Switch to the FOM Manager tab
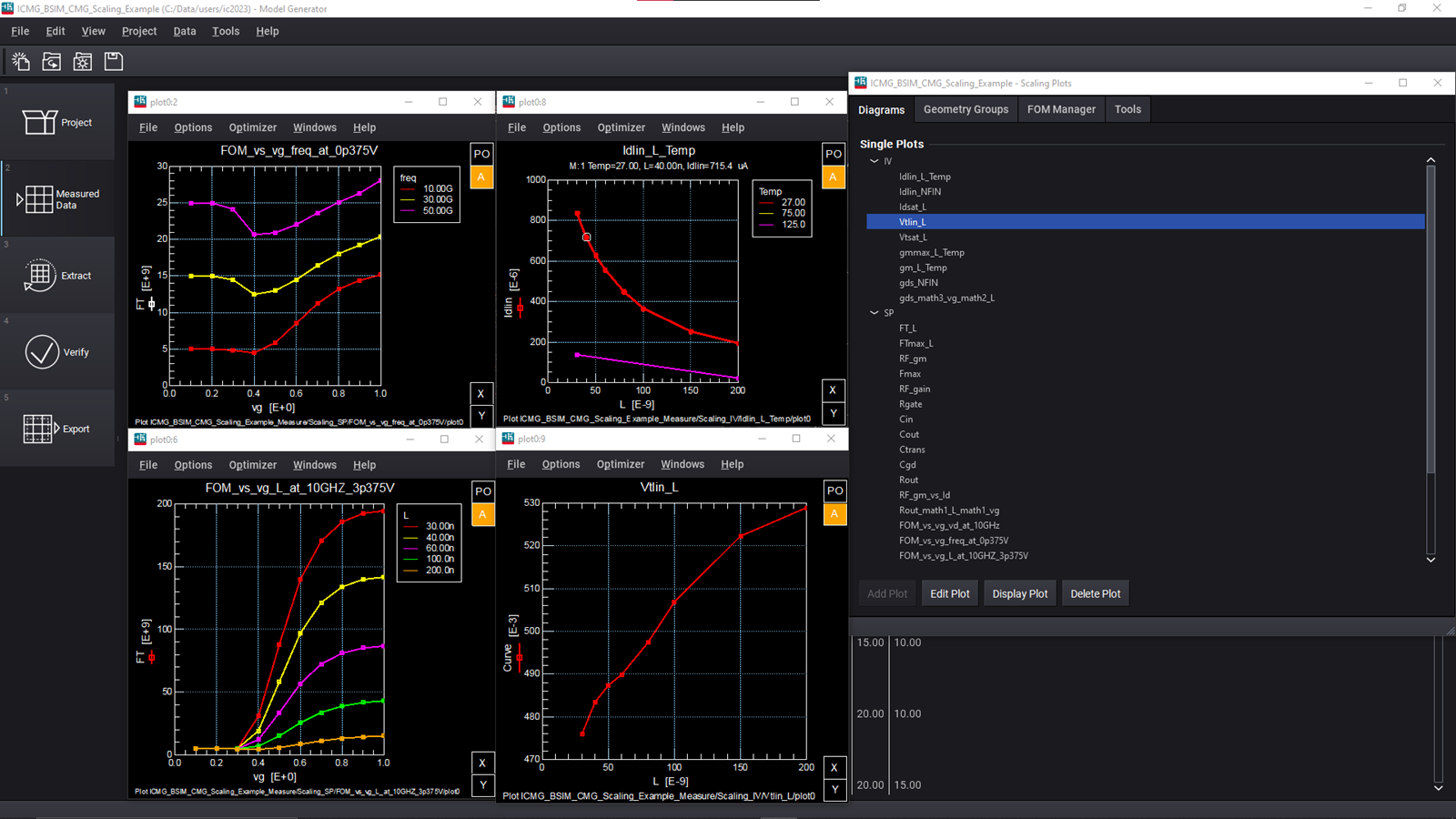The width and height of the screenshot is (1456, 819). click(x=1061, y=109)
